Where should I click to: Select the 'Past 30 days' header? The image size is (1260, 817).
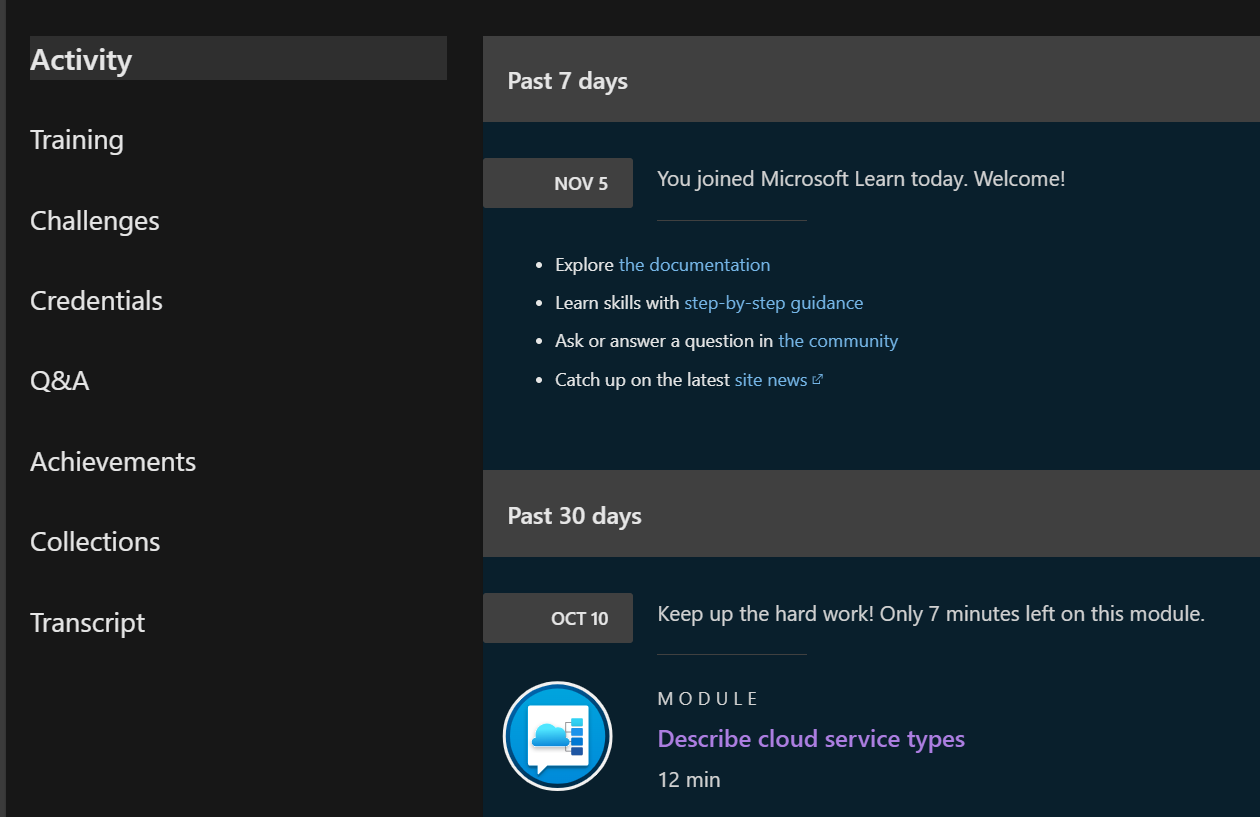(x=871, y=514)
